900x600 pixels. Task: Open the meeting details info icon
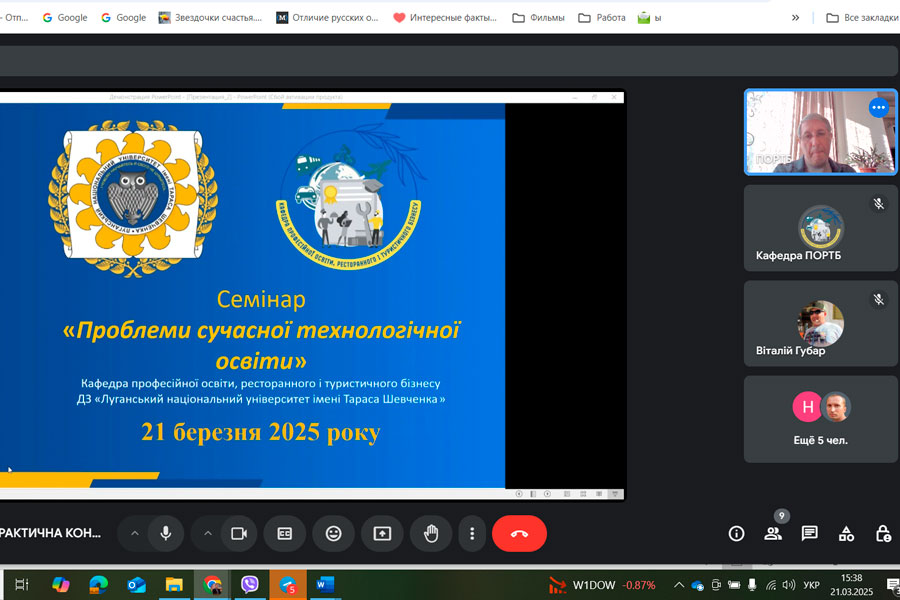(x=736, y=534)
